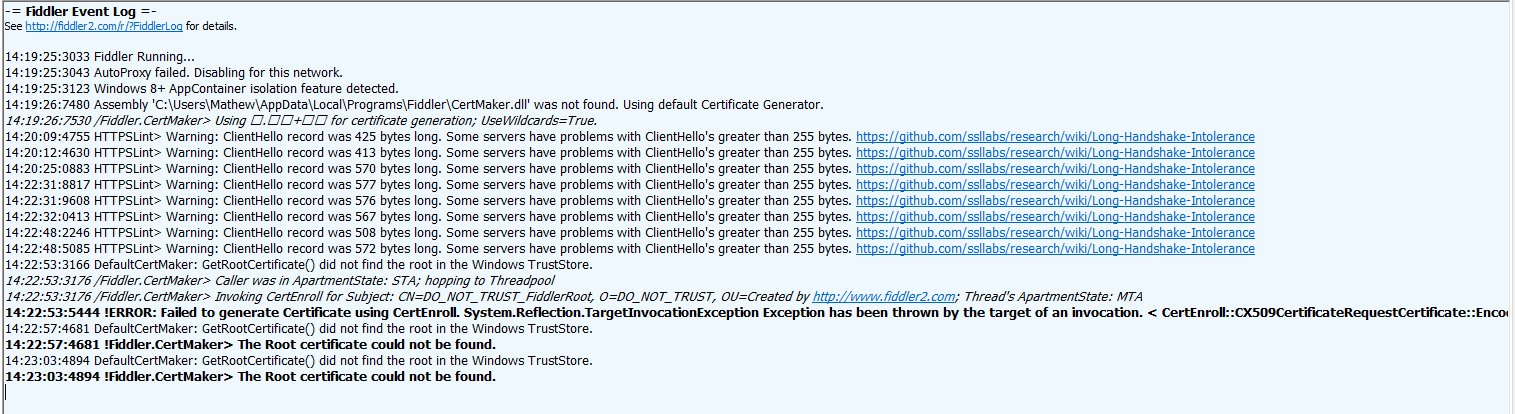Open GitHub link for 425 bytes ClientHello warning

(x=1055, y=137)
